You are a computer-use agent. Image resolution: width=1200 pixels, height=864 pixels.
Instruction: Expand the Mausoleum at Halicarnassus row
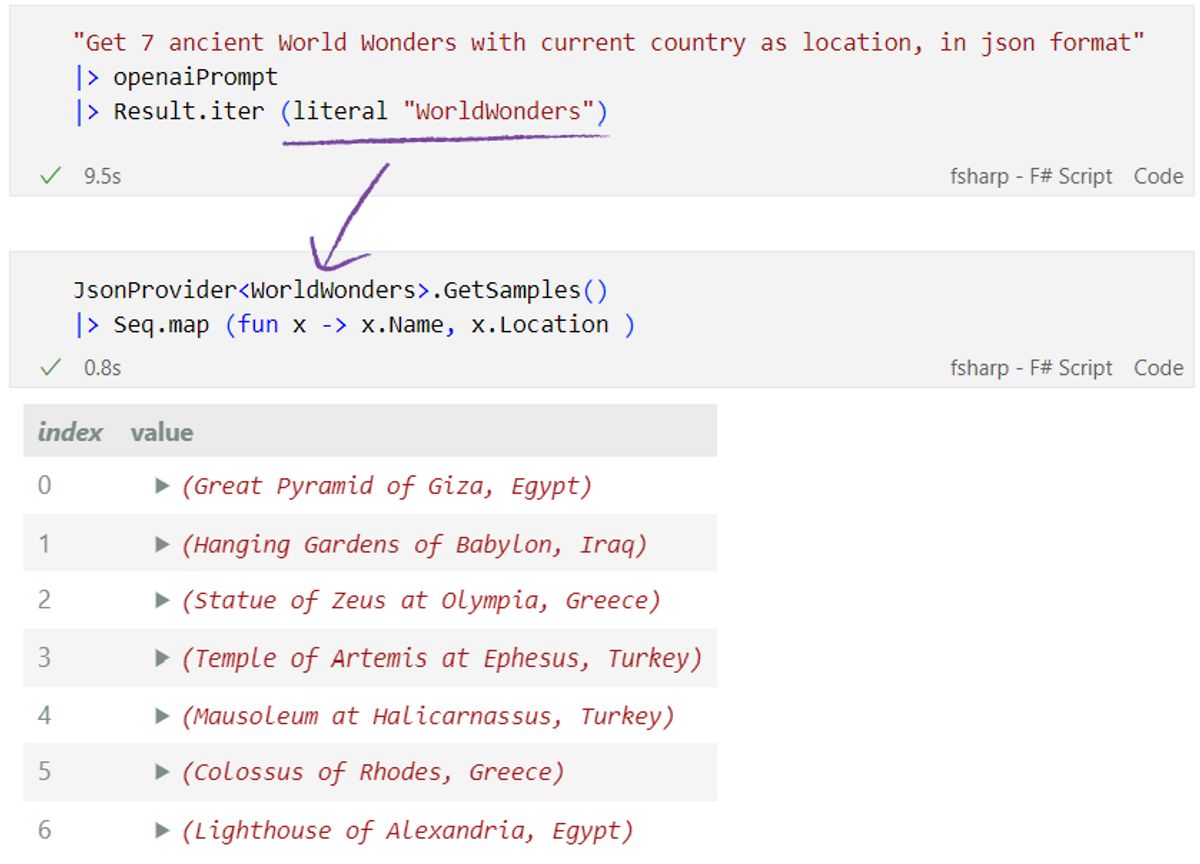(162, 715)
